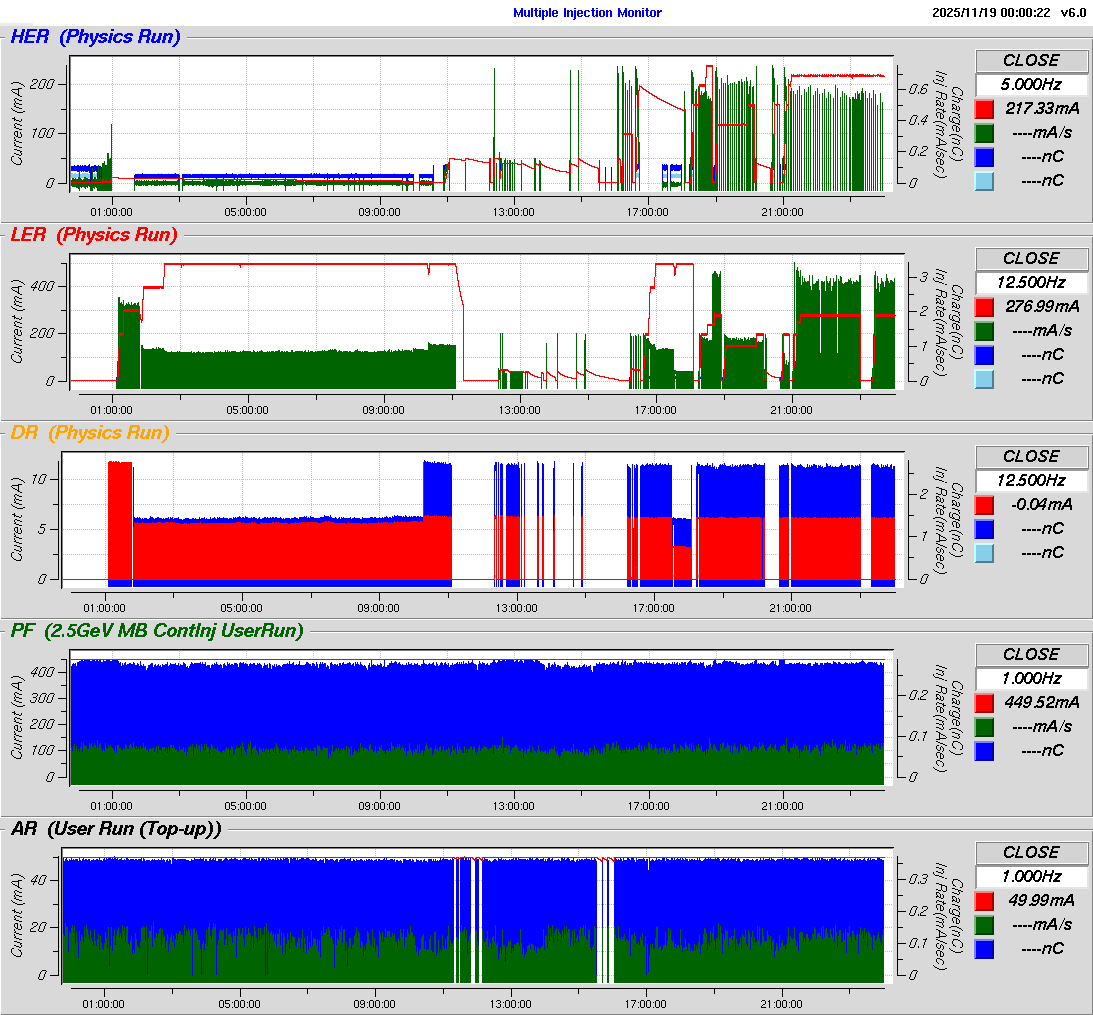Select the light blue swatch in DR legend
This screenshot has height=1015, width=1093.
985,553
